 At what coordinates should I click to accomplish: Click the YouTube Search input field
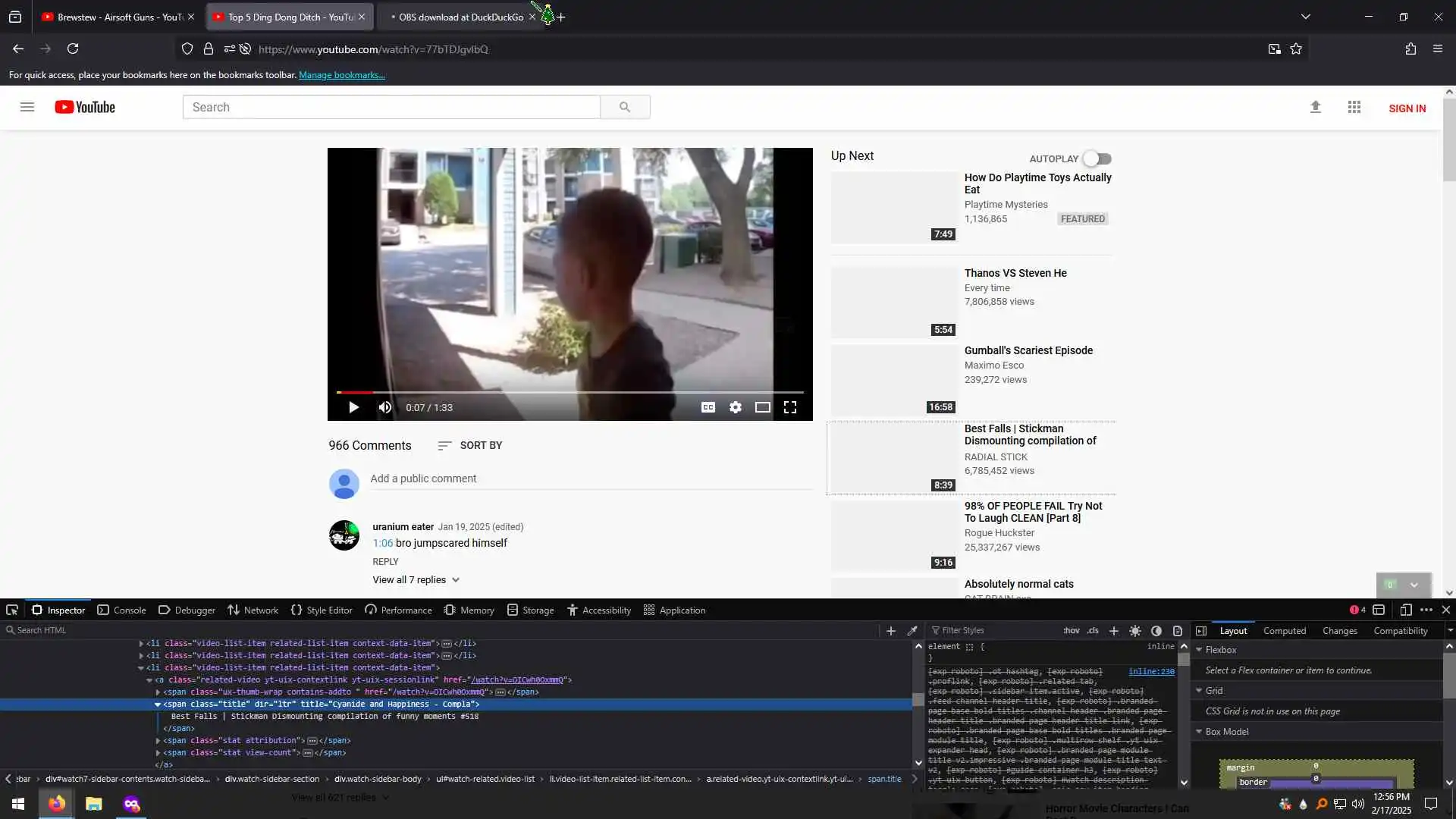(x=391, y=108)
